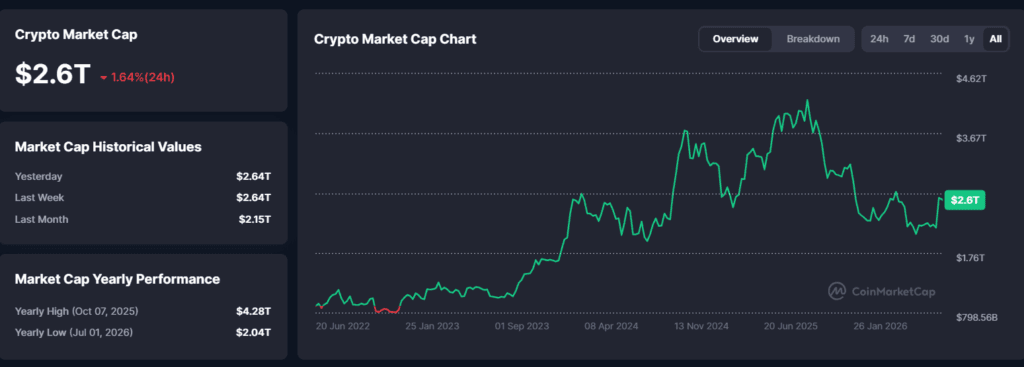This screenshot has width=1024, height=367.
Task: Click the 26 Jan 2026 axis date
Action: 880,326
